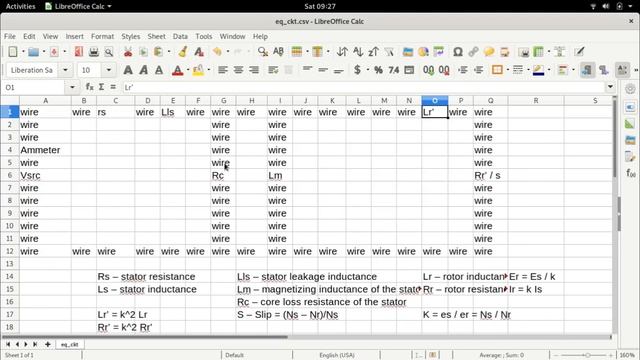Viewport: 640px width, 360px height.
Task: Add decimal place icon
Action: tap(429, 70)
